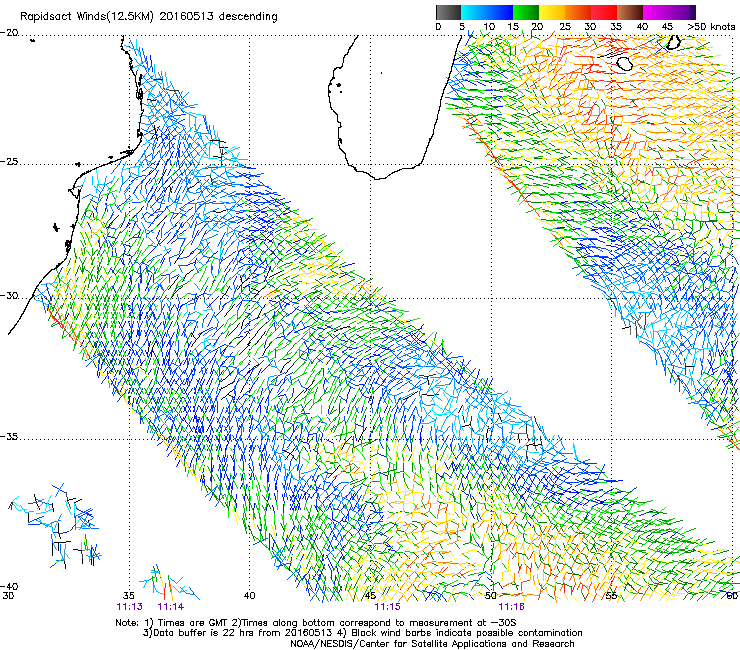Click the green 15-20 knots legend segment
This screenshot has height=650, width=740.
click(x=526, y=12)
